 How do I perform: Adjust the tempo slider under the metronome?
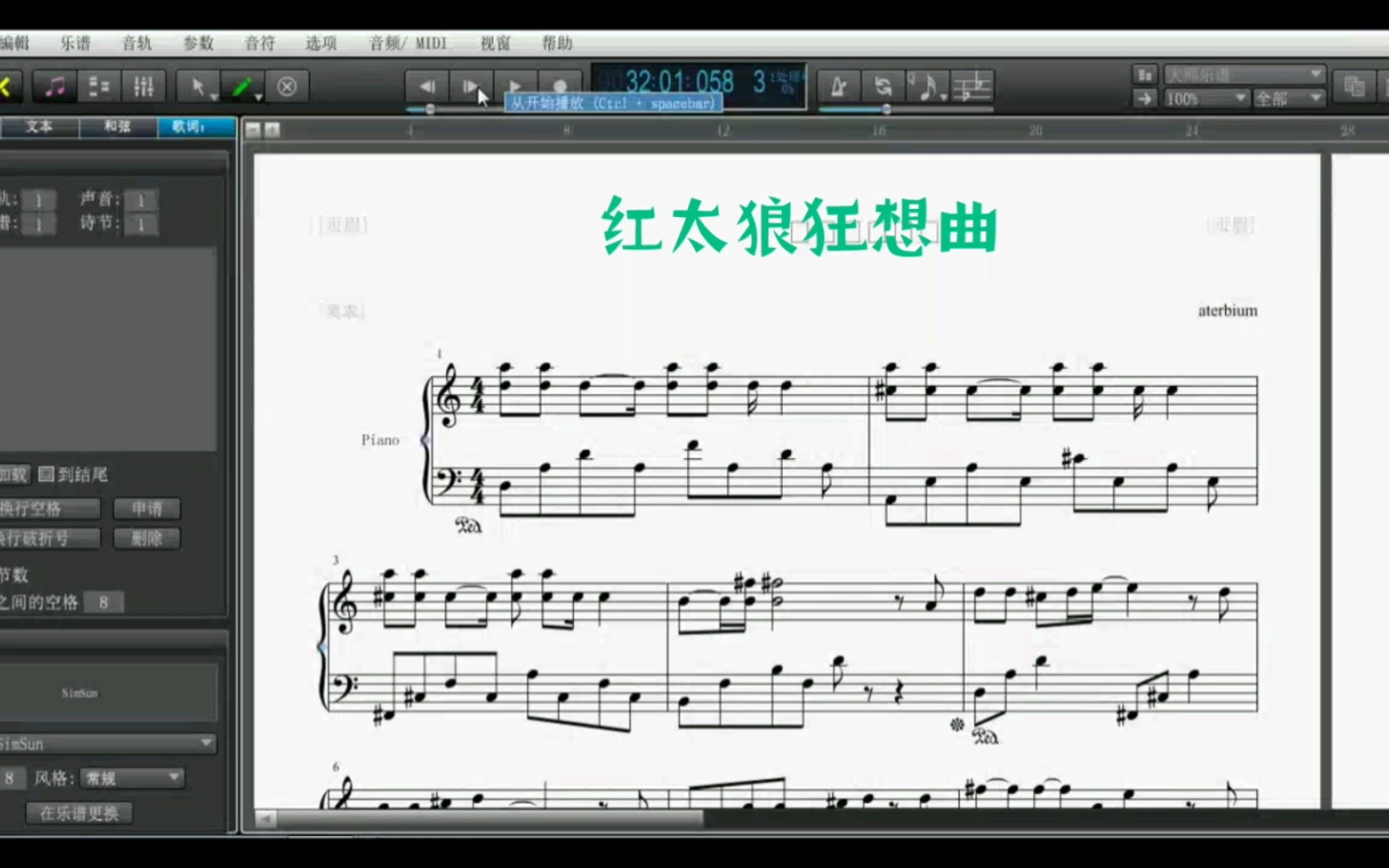(886, 108)
